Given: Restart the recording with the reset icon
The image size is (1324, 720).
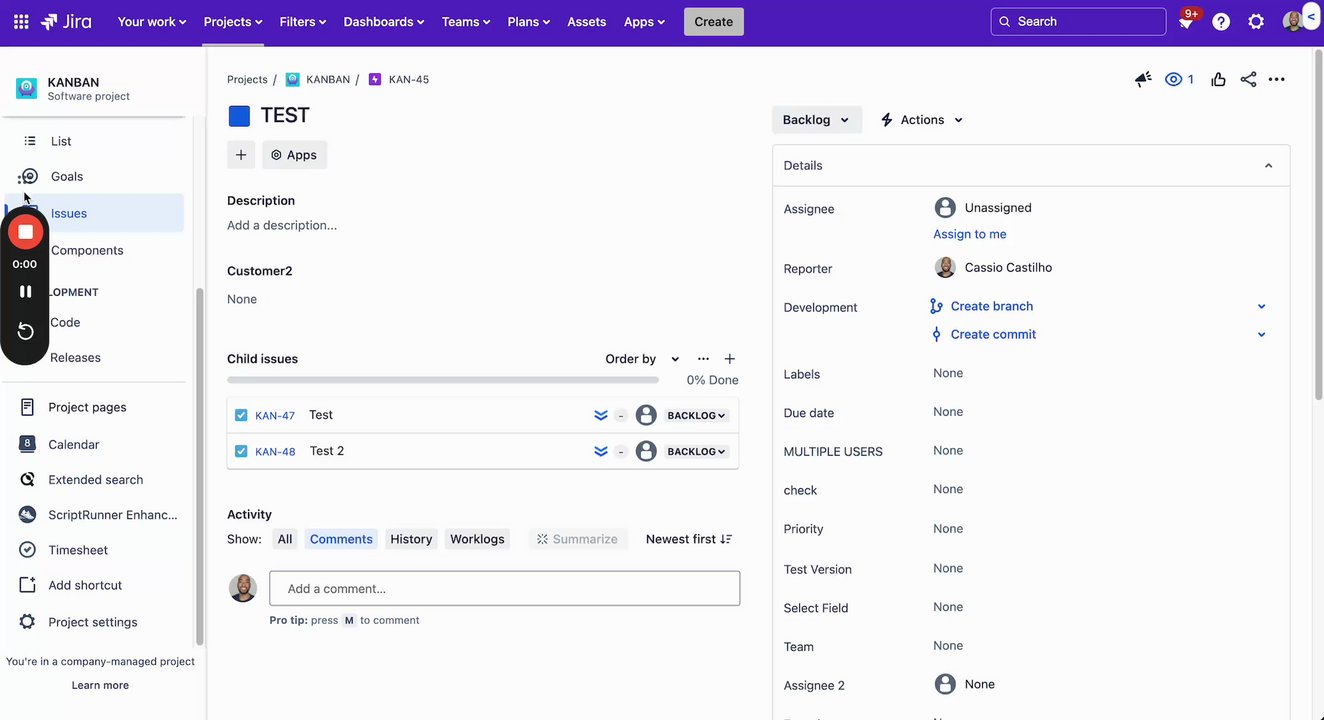Looking at the screenshot, I should coord(26,331).
